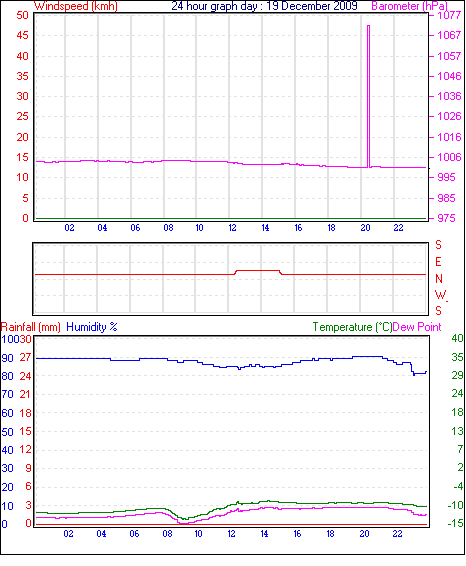This screenshot has height=566, width=466.
Task: Click humidity axis value 90
Action: coord(8,358)
